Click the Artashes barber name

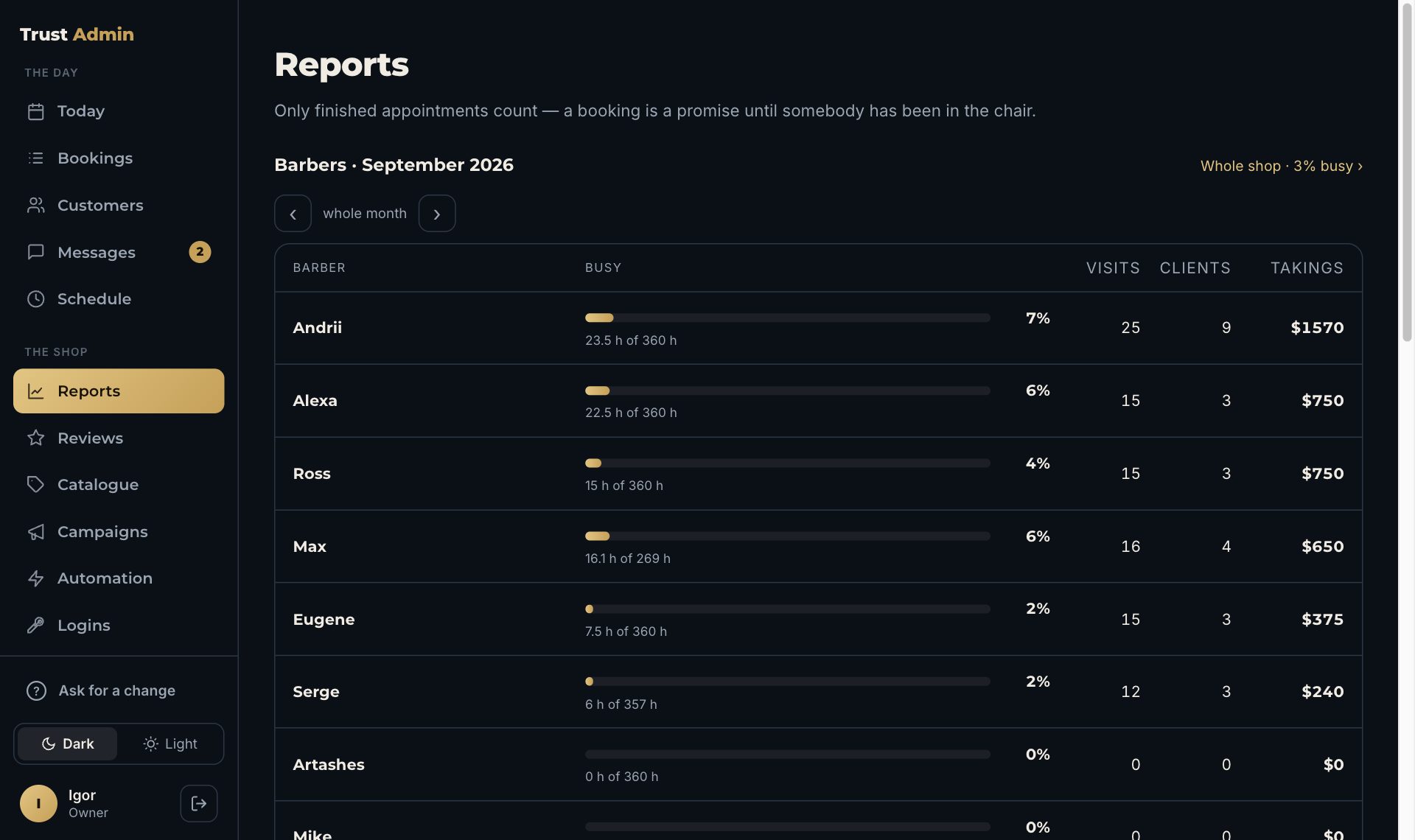[x=328, y=765]
